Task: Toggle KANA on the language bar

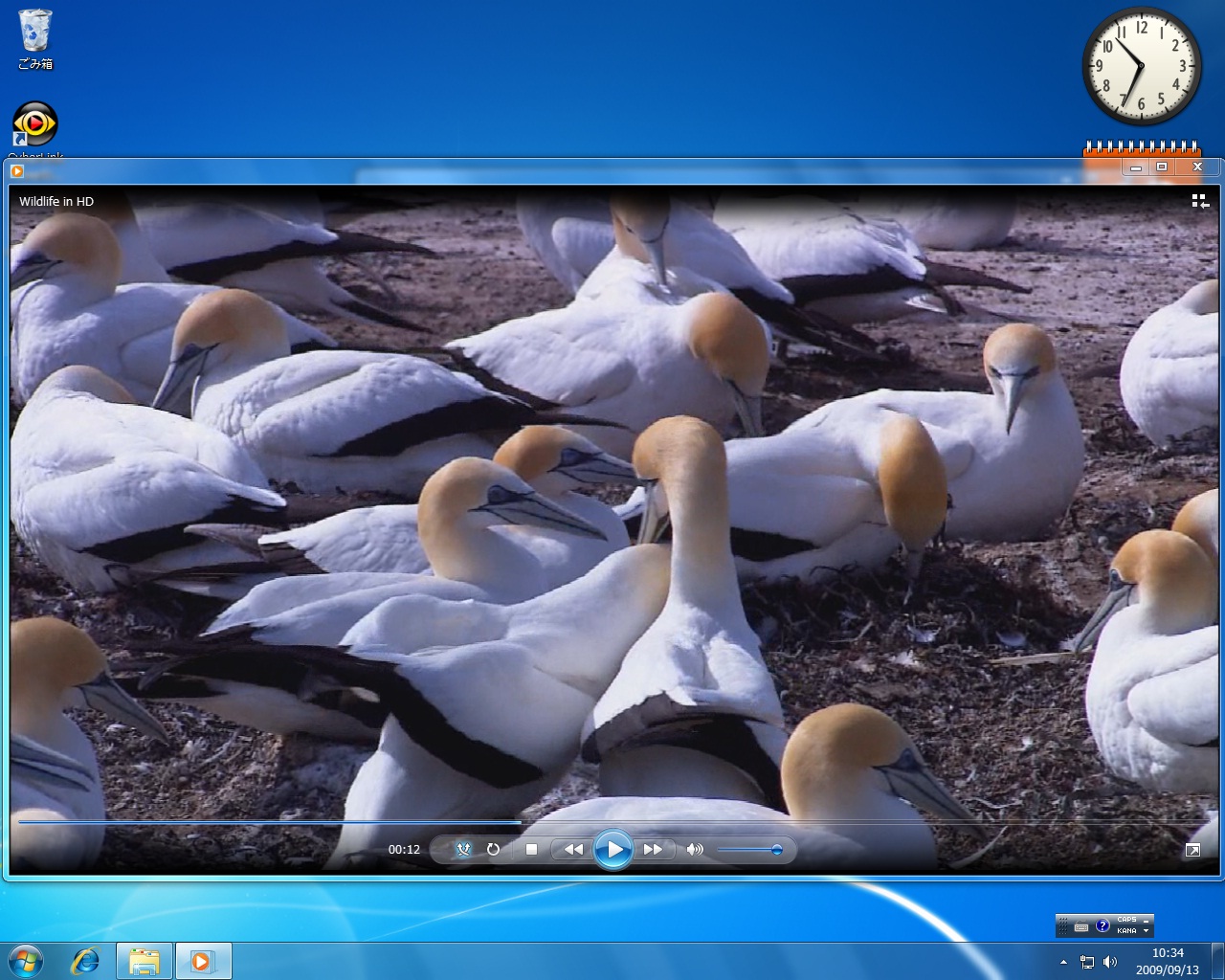Action: [x=1126, y=930]
